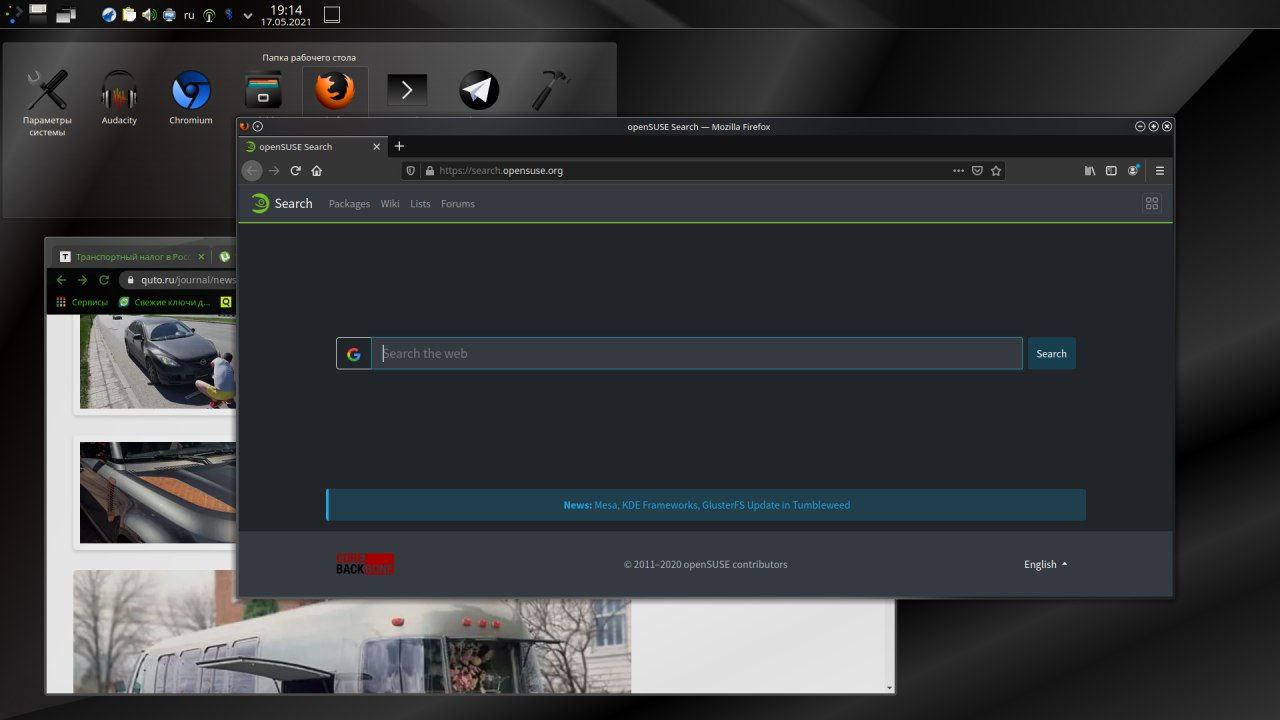Click the show desktop square icon
The image size is (1280, 720).
click(x=332, y=14)
